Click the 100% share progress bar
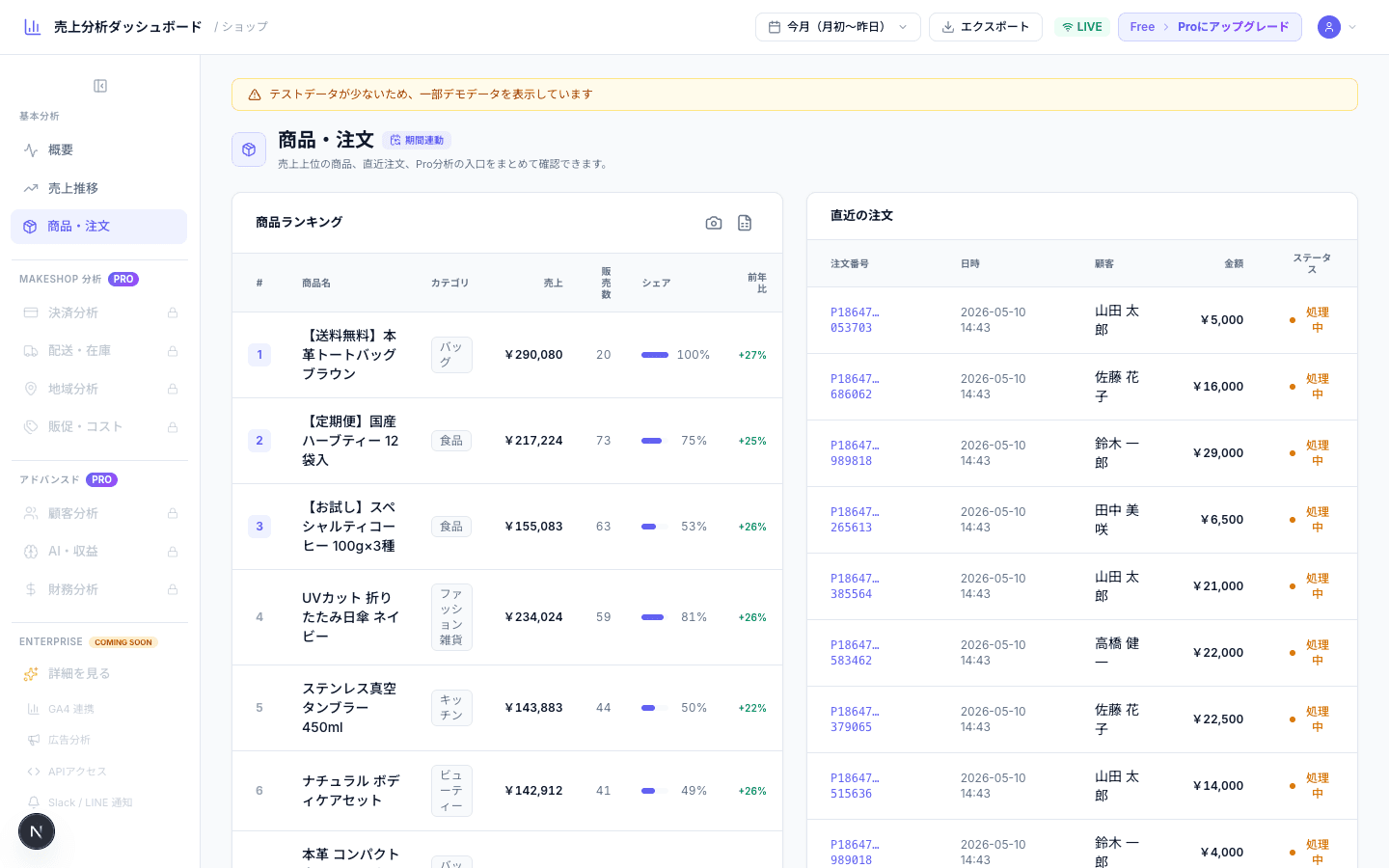The width and height of the screenshot is (1389, 868). pos(655,355)
